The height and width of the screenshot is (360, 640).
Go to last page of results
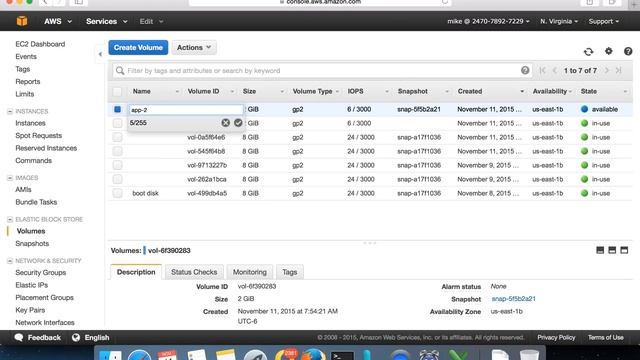coord(619,70)
